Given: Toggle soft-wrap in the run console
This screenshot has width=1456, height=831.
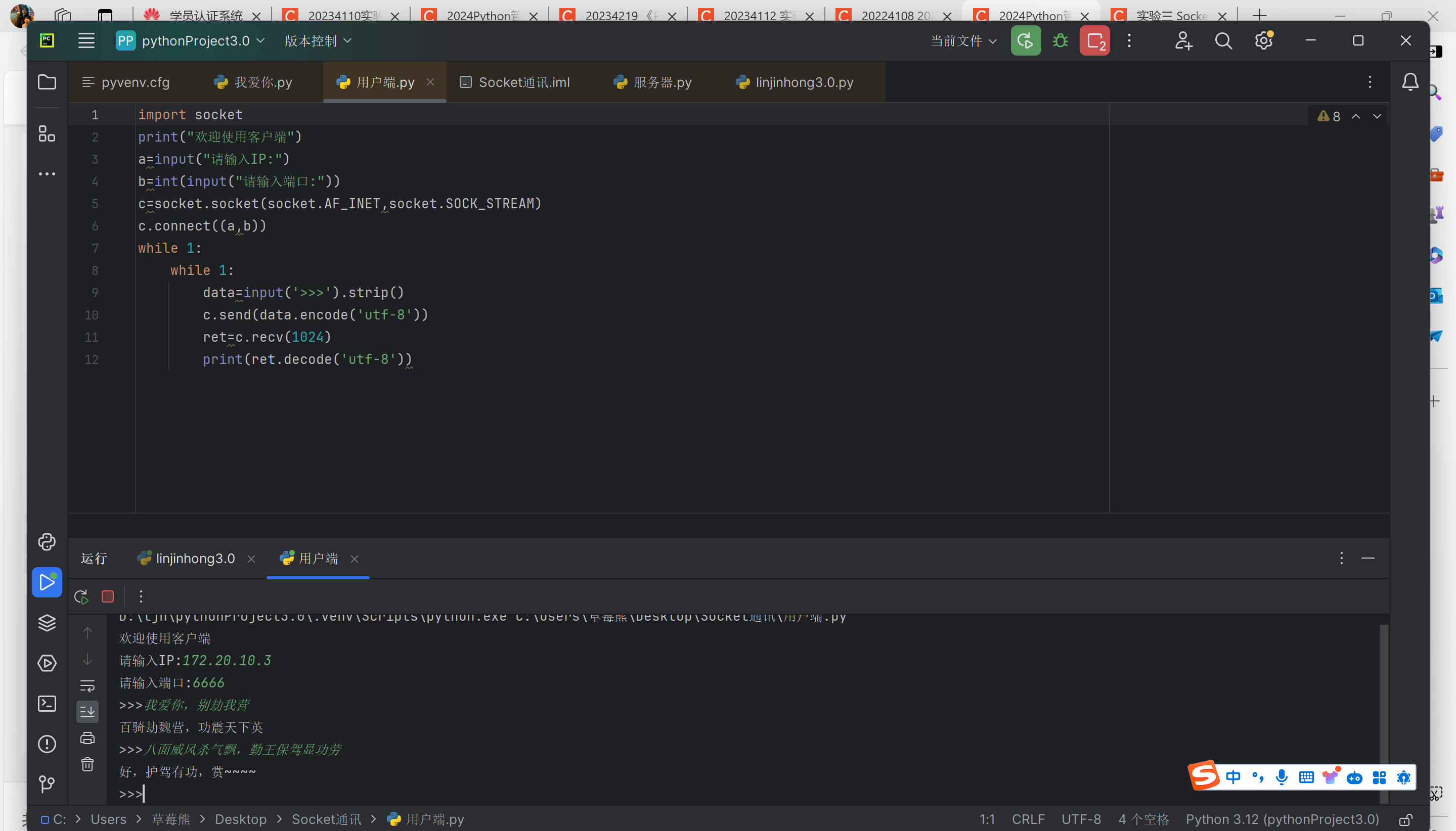Looking at the screenshot, I should [x=87, y=686].
